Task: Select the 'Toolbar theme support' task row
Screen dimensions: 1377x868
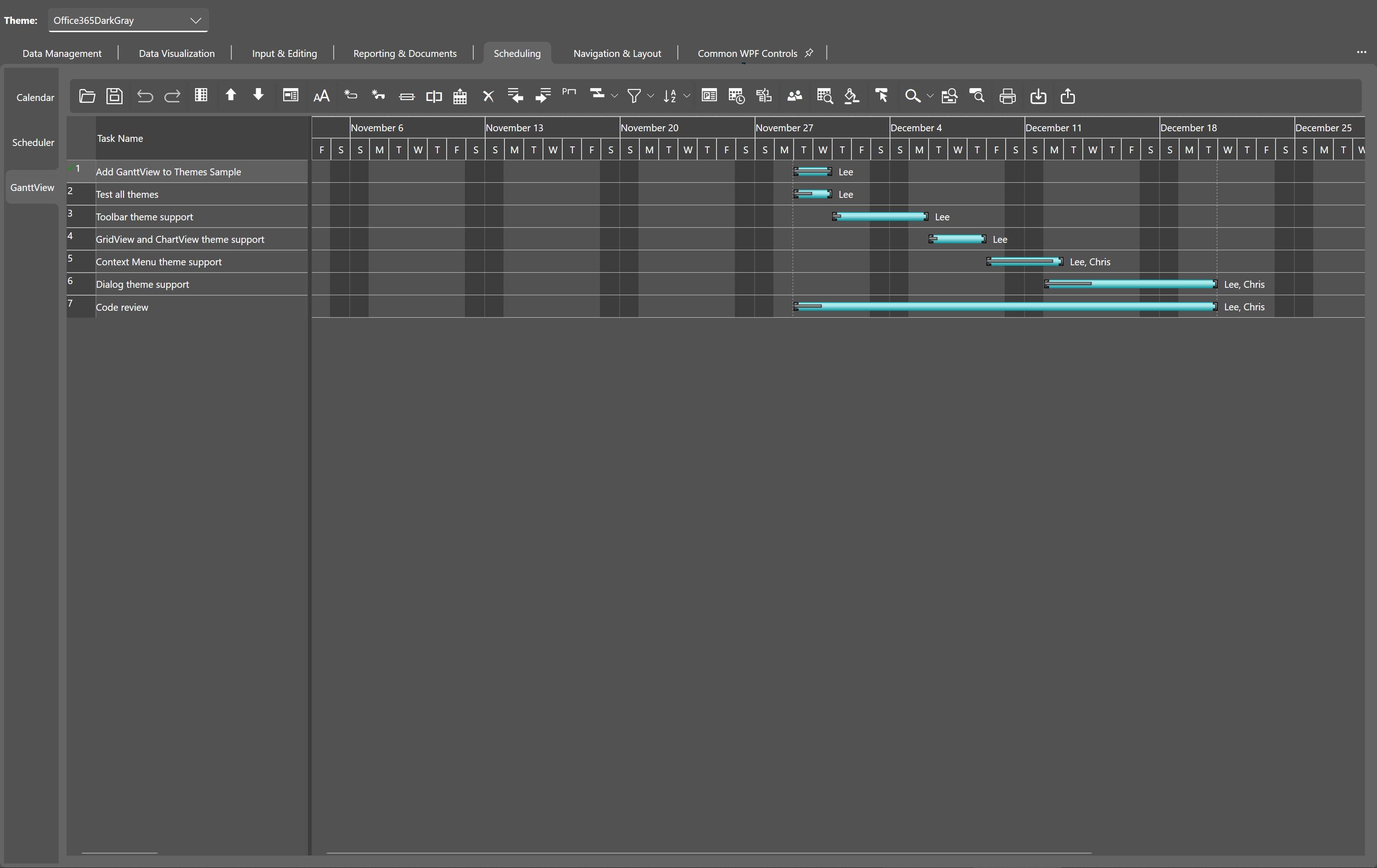Action: 187,217
